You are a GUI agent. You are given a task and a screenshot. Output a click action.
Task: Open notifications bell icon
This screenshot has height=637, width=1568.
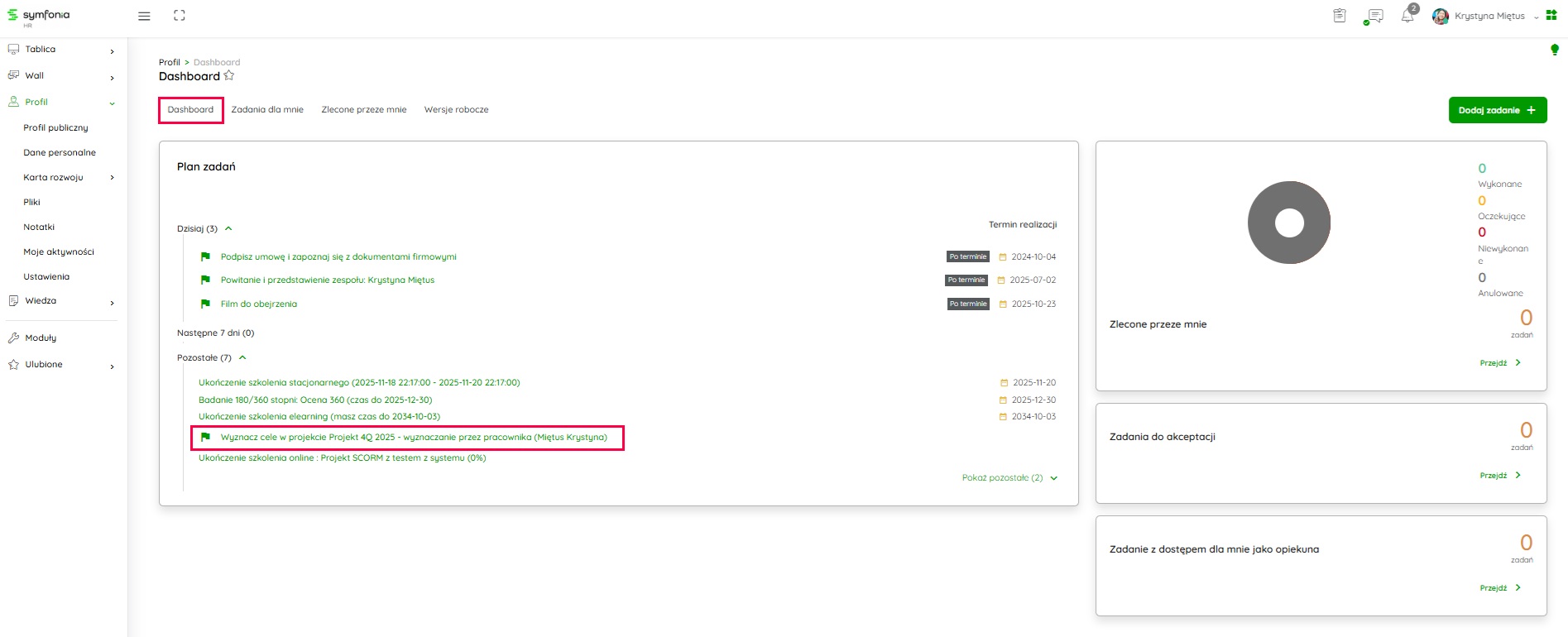coord(1407,16)
